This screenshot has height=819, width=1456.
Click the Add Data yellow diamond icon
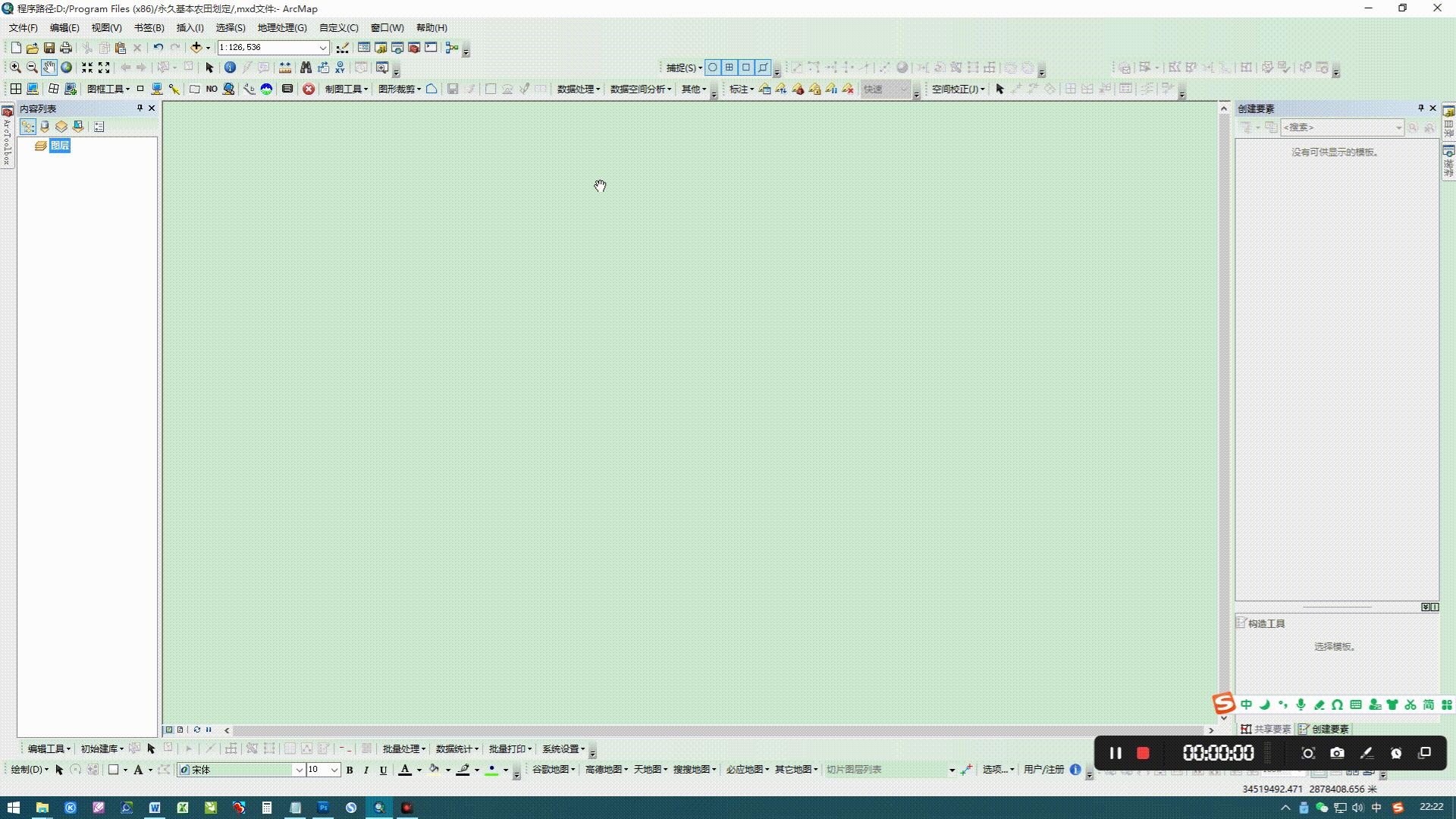197,47
